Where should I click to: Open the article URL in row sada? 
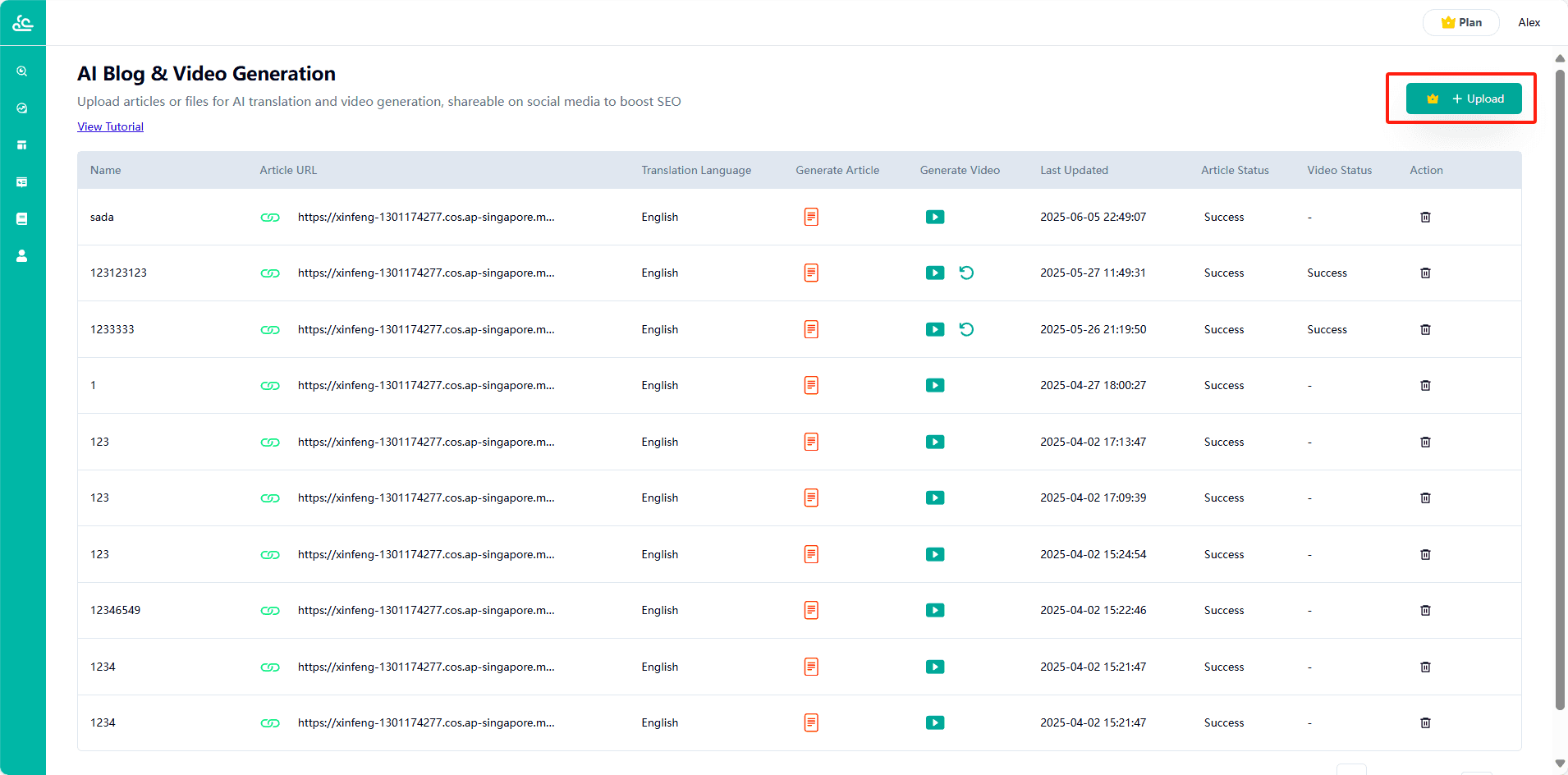point(426,217)
